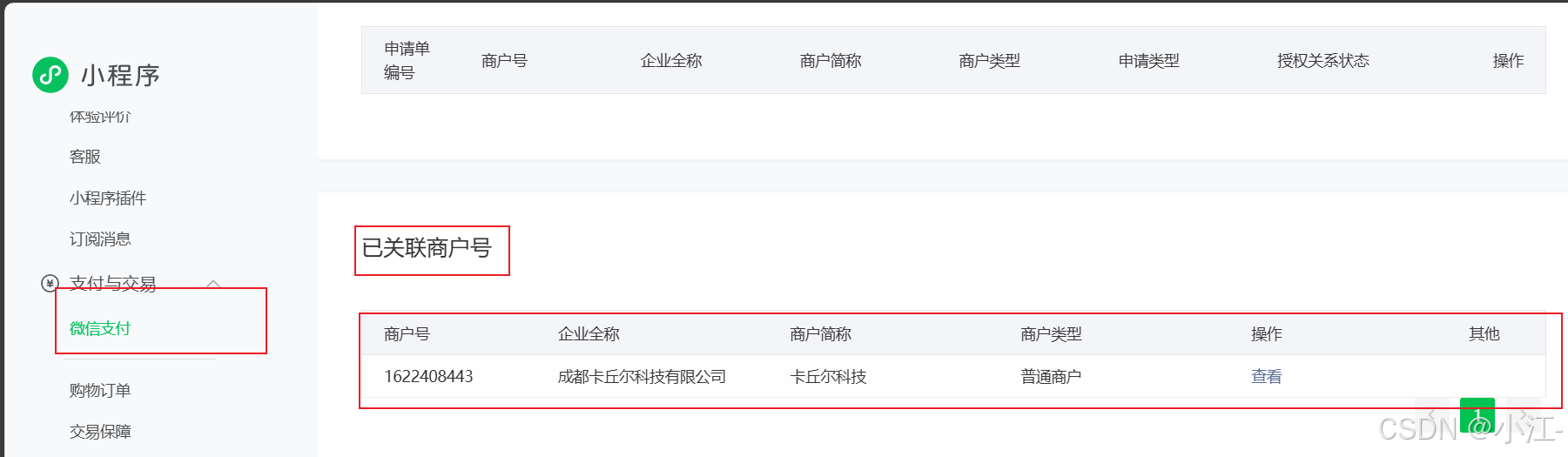Screen dimensions: 1568x457
Task: Click 授权关系状态 column header
Action: (x=1323, y=60)
